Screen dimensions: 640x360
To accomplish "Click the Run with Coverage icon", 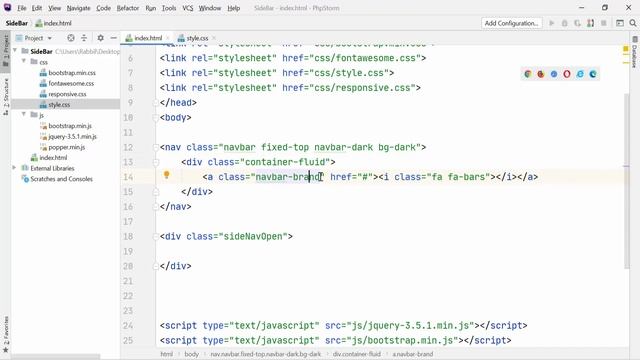I will click(577, 23).
